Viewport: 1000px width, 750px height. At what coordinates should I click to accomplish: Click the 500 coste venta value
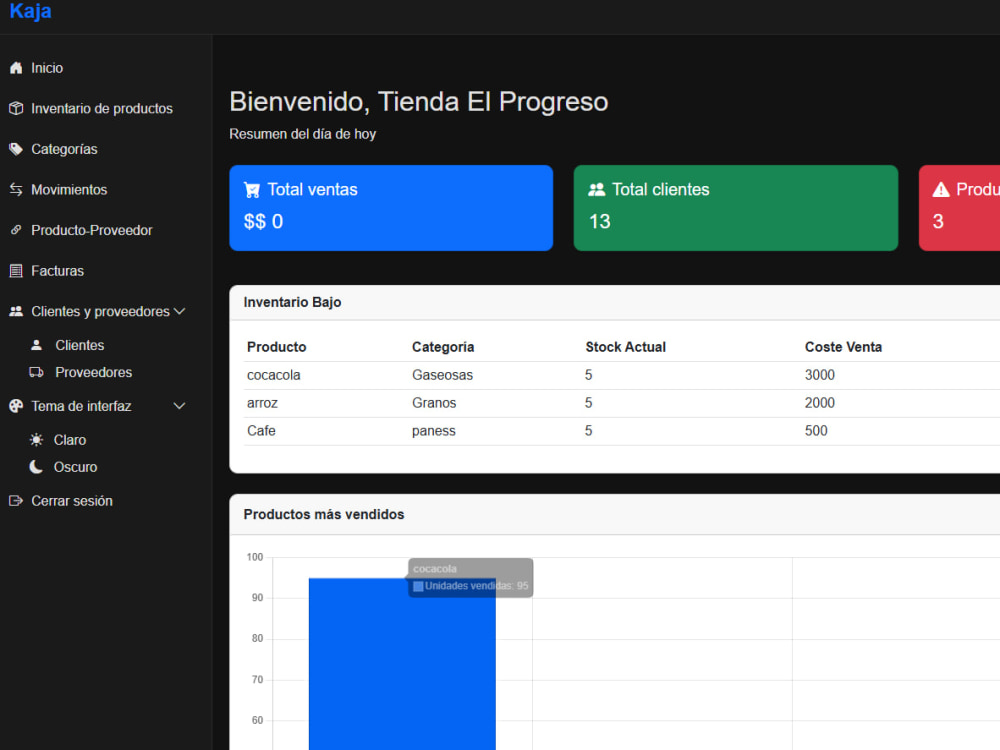[816, 431]
